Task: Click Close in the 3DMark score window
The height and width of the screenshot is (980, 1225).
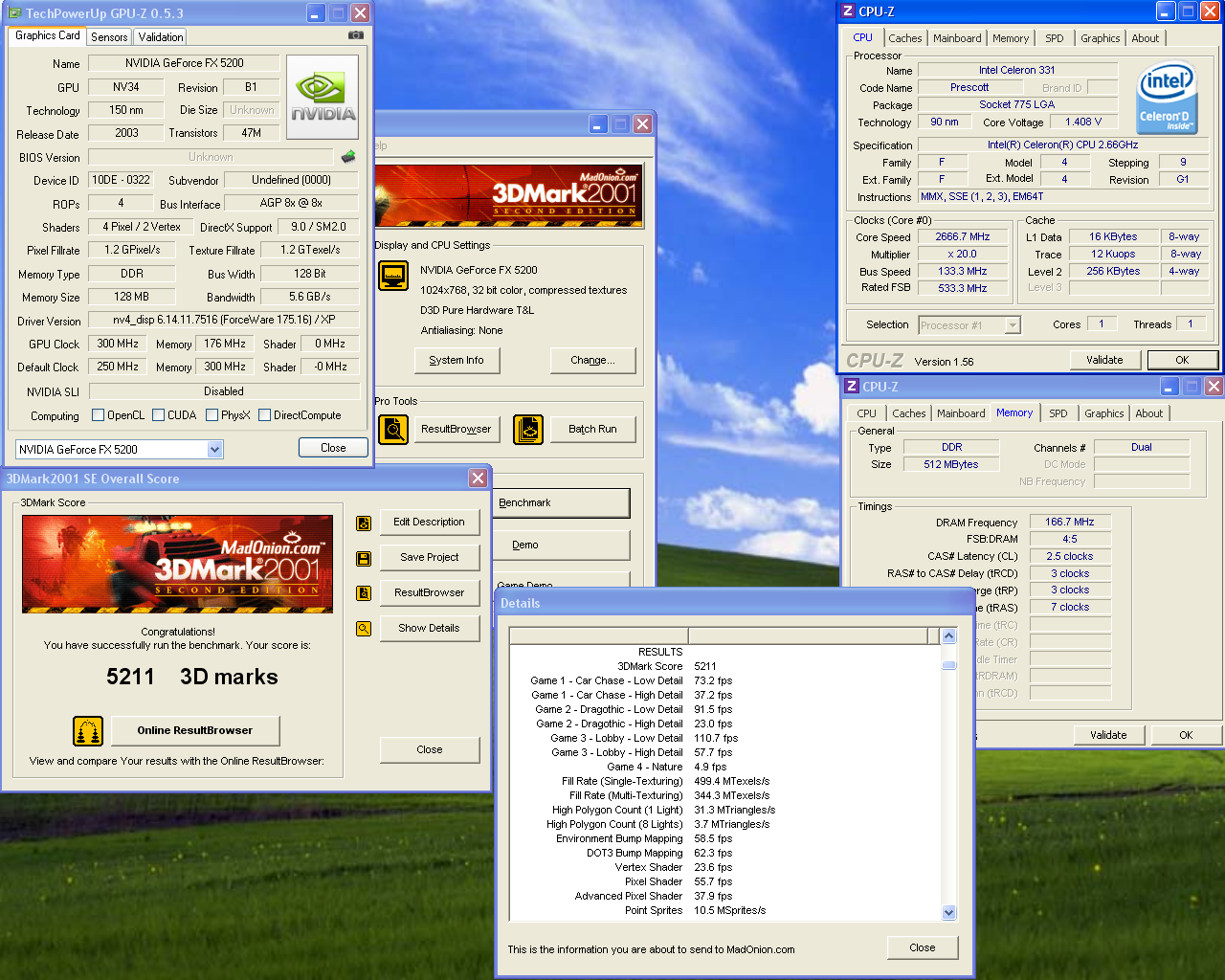Action: click(429, 750)
